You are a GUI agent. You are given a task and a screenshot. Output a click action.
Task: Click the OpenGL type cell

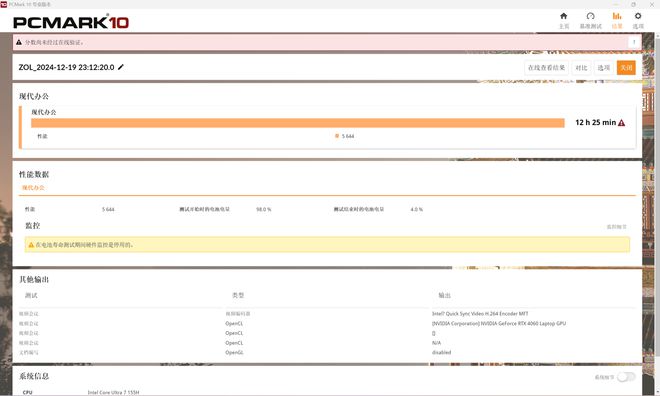coord(234,352)
